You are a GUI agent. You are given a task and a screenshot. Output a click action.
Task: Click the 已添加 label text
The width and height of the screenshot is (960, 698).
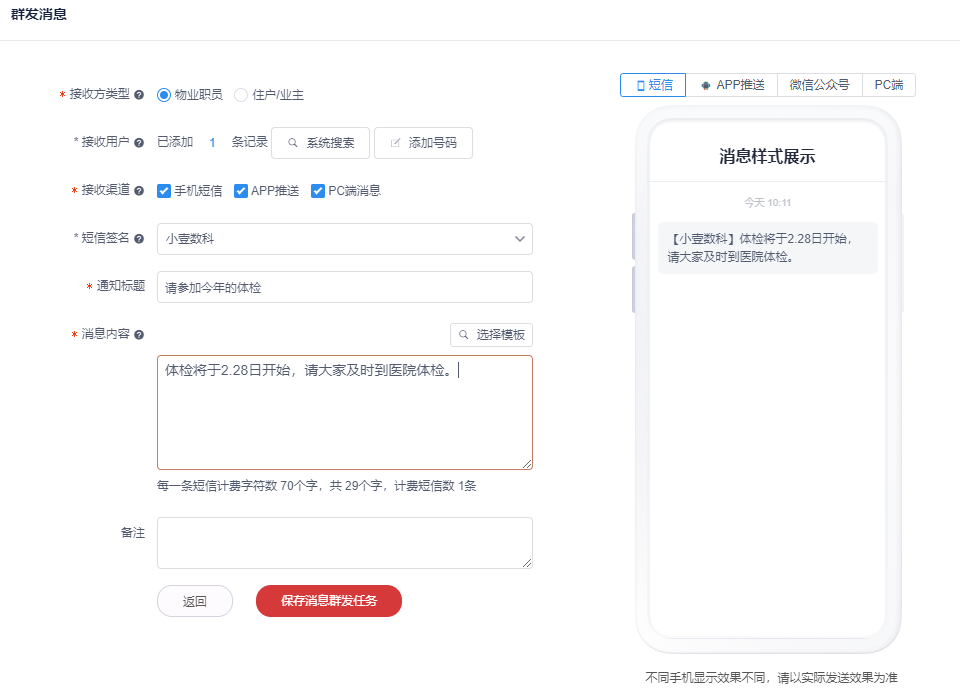click(175, 142)
